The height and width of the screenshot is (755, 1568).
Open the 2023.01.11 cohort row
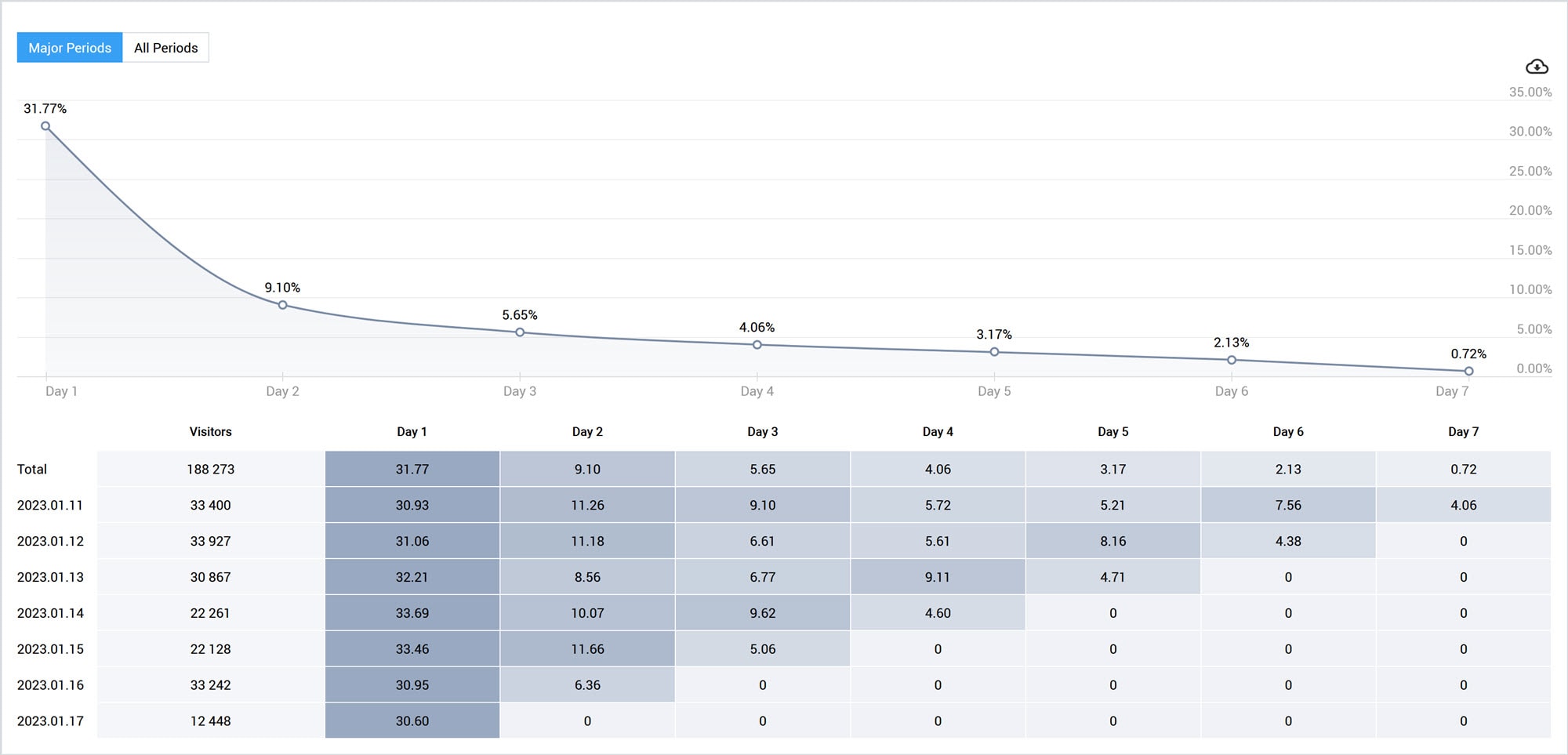click(x=50, y=505)
